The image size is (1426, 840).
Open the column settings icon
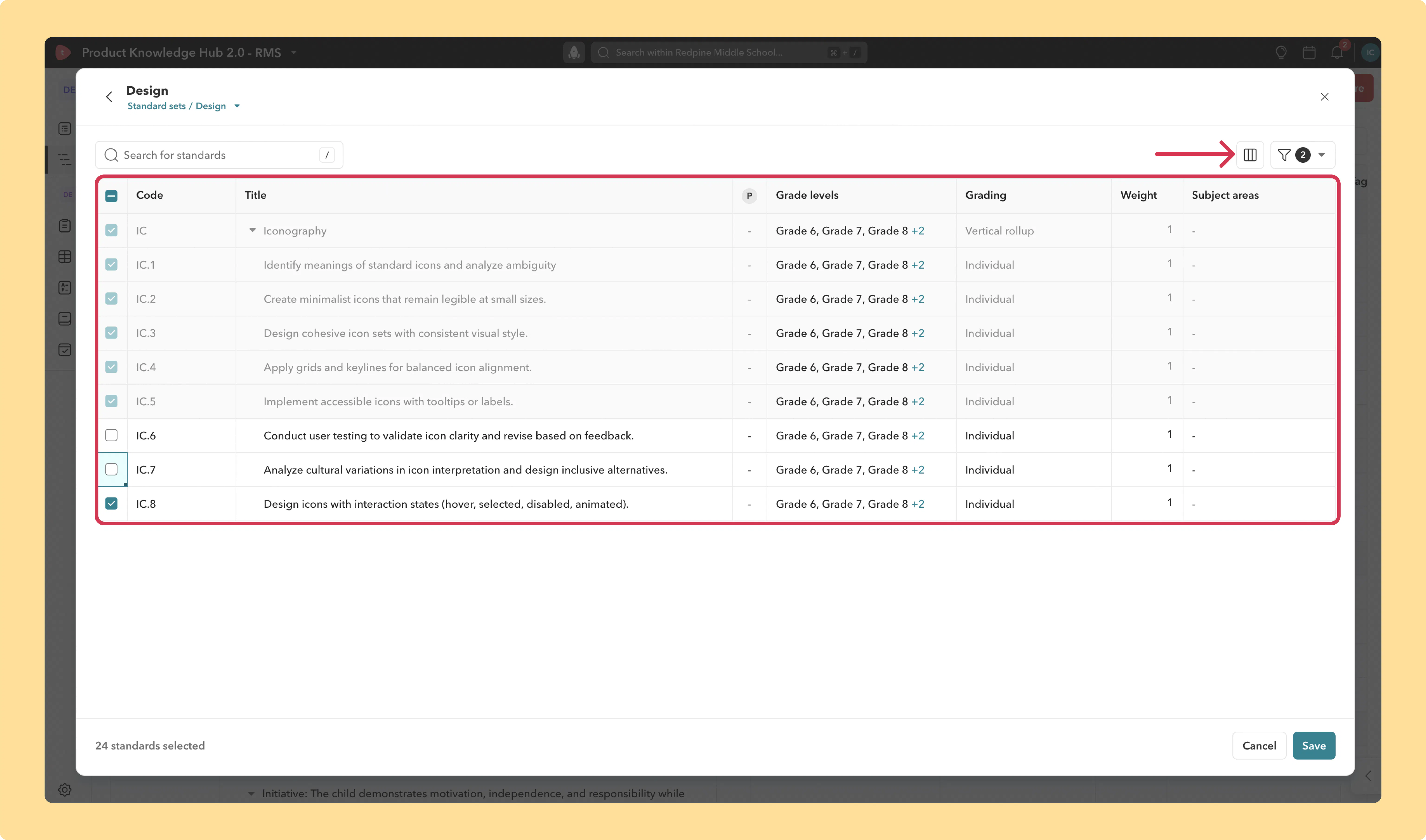(x=1250, y=155)
